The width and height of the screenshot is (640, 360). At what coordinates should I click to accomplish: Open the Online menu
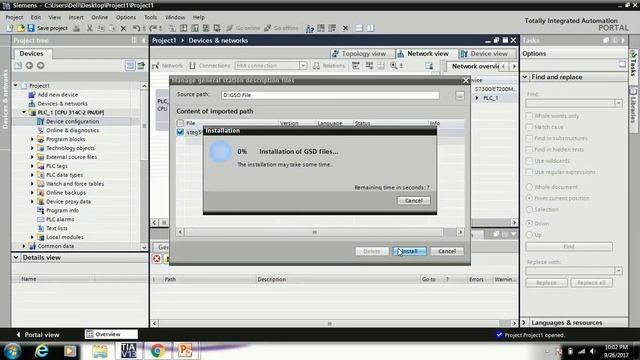pyautogui.click(x=99, y=17)
